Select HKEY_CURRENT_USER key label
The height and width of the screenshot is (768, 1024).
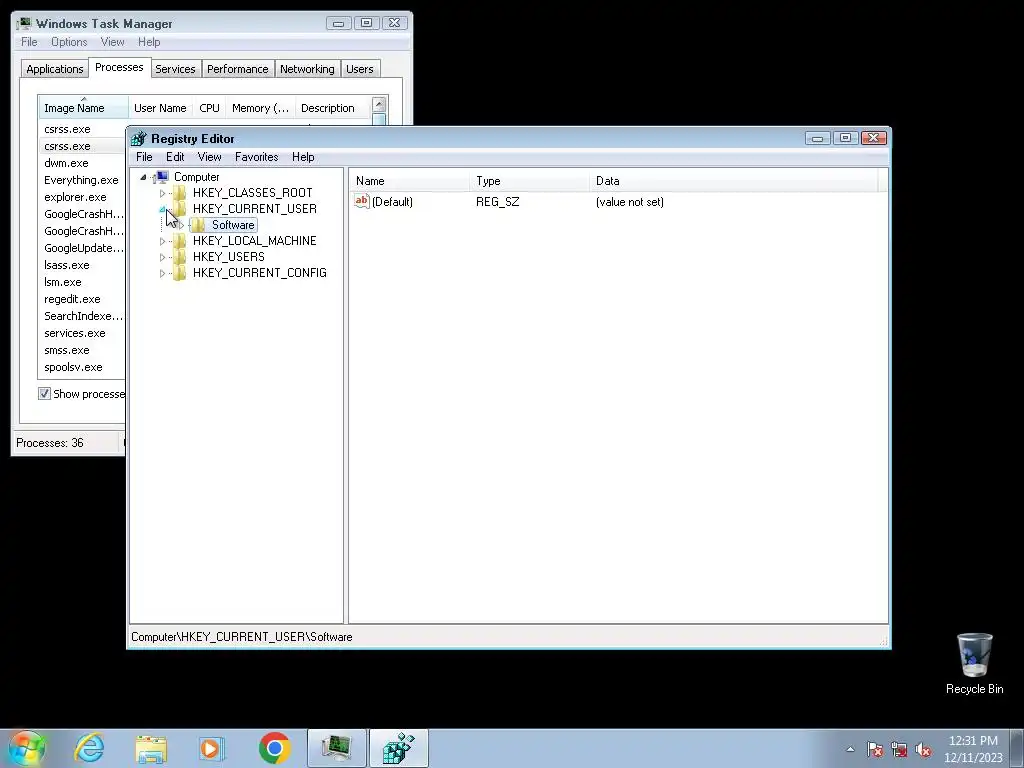(x=255, y=208)
